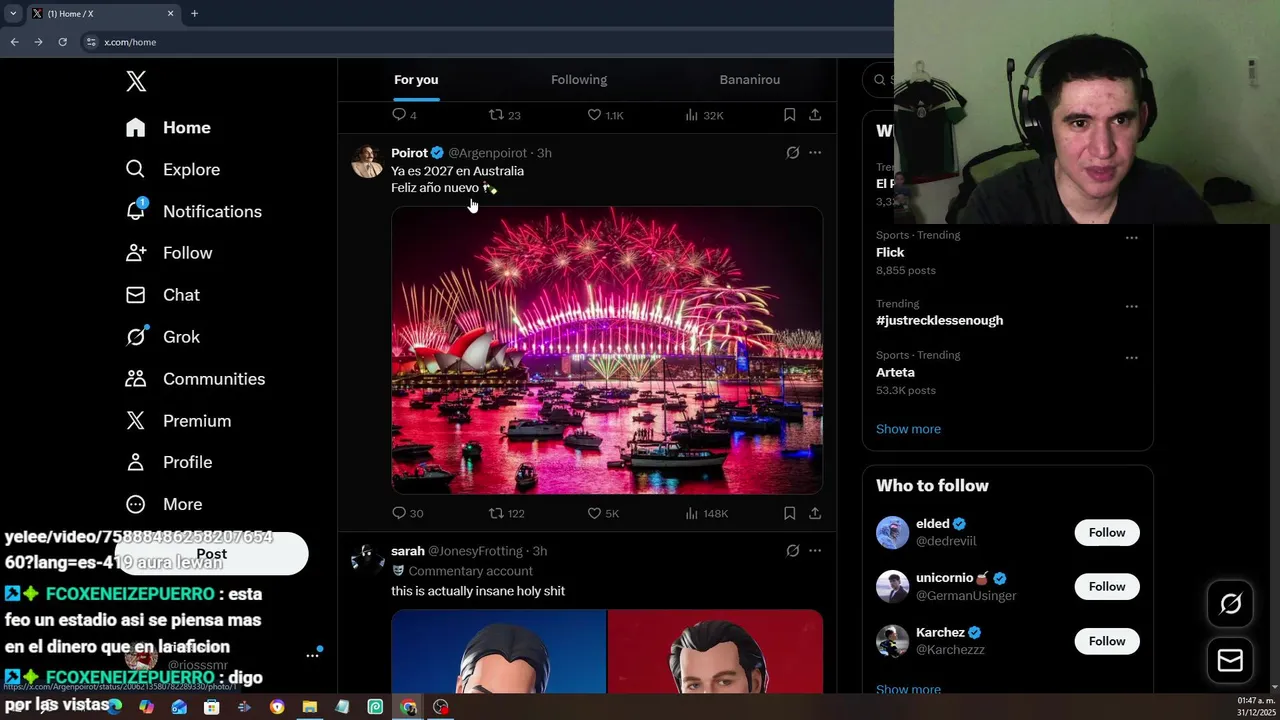Screen dimensions: 1280x720
Task: Follow the Karchez account
Action: (1107, 641)
